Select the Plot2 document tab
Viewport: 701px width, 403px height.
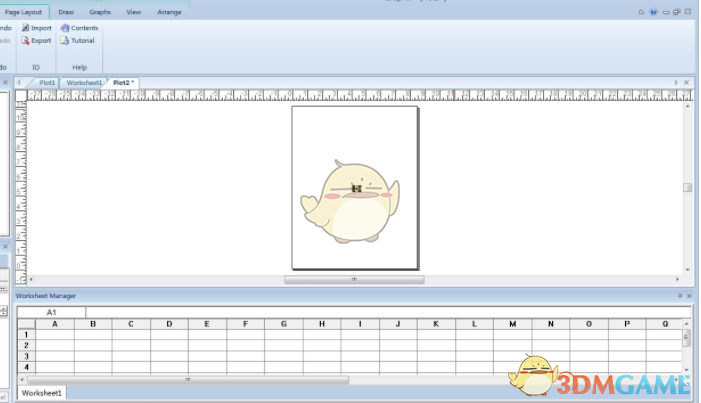[123, 83]
